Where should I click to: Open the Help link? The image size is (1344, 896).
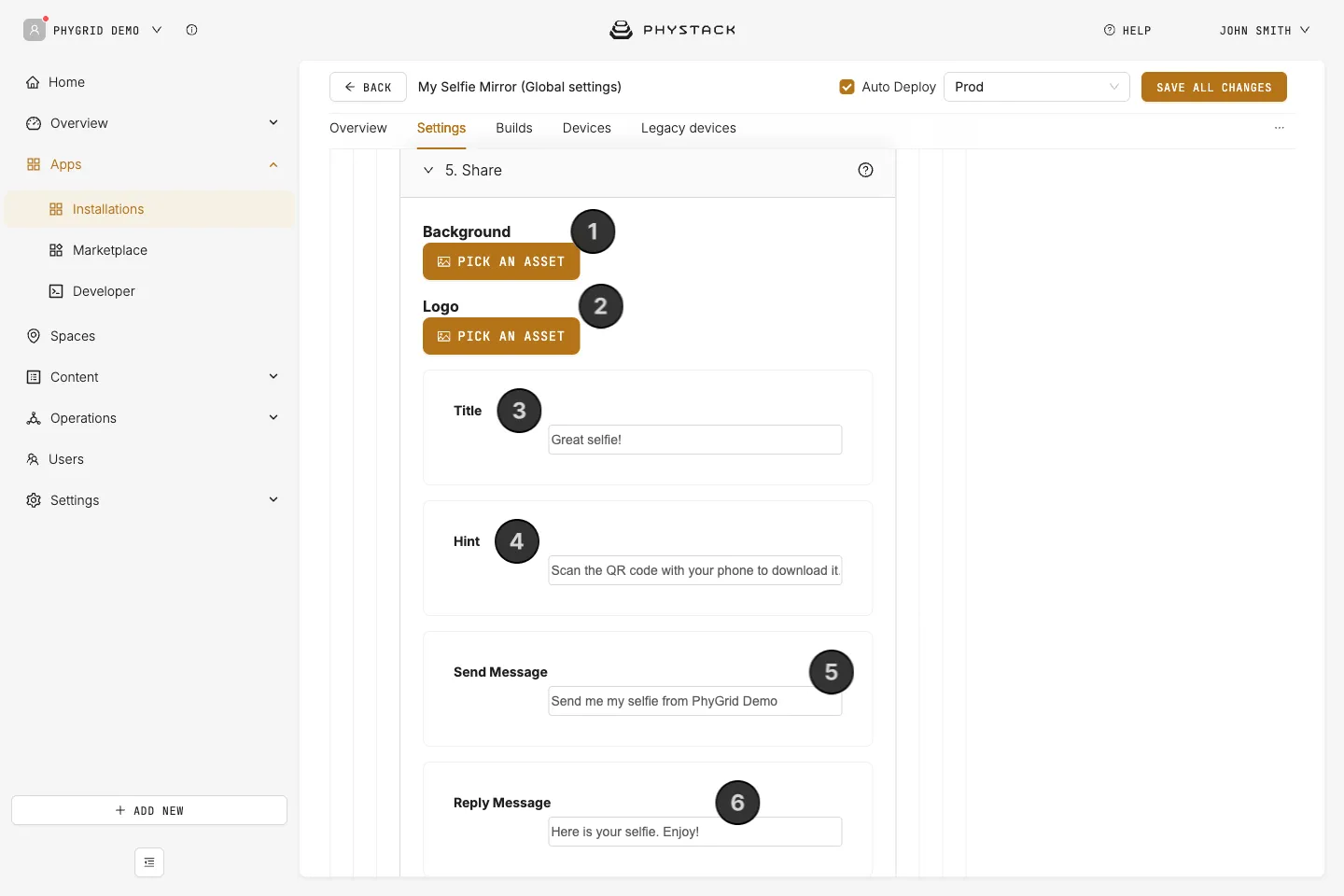(1127, 30)
